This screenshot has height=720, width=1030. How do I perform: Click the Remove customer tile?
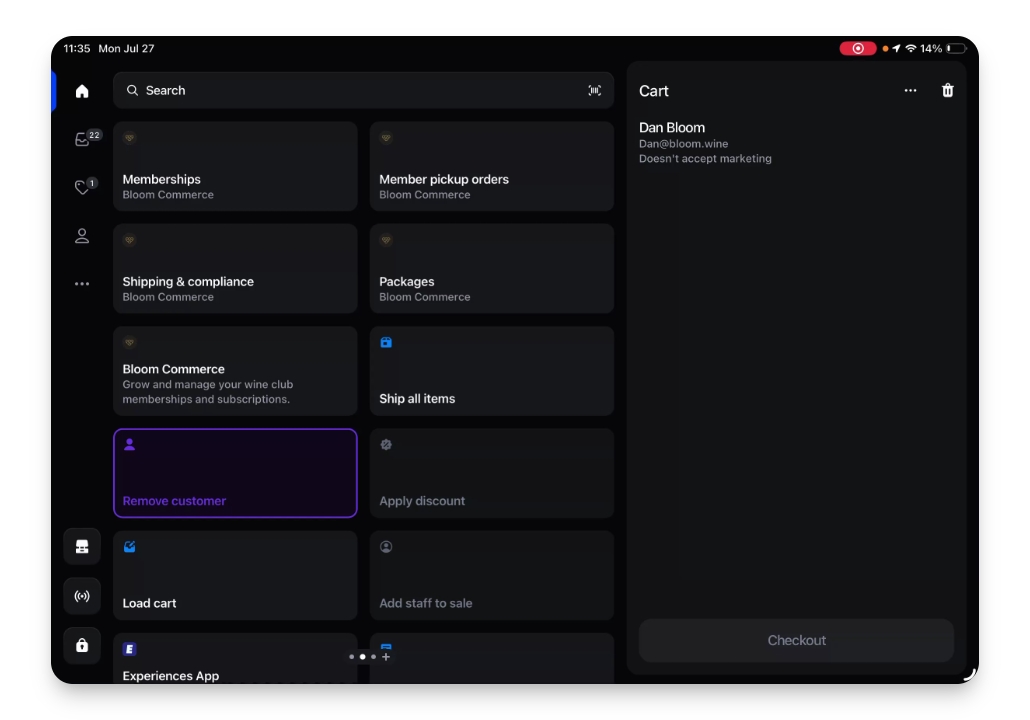[235, 473]
